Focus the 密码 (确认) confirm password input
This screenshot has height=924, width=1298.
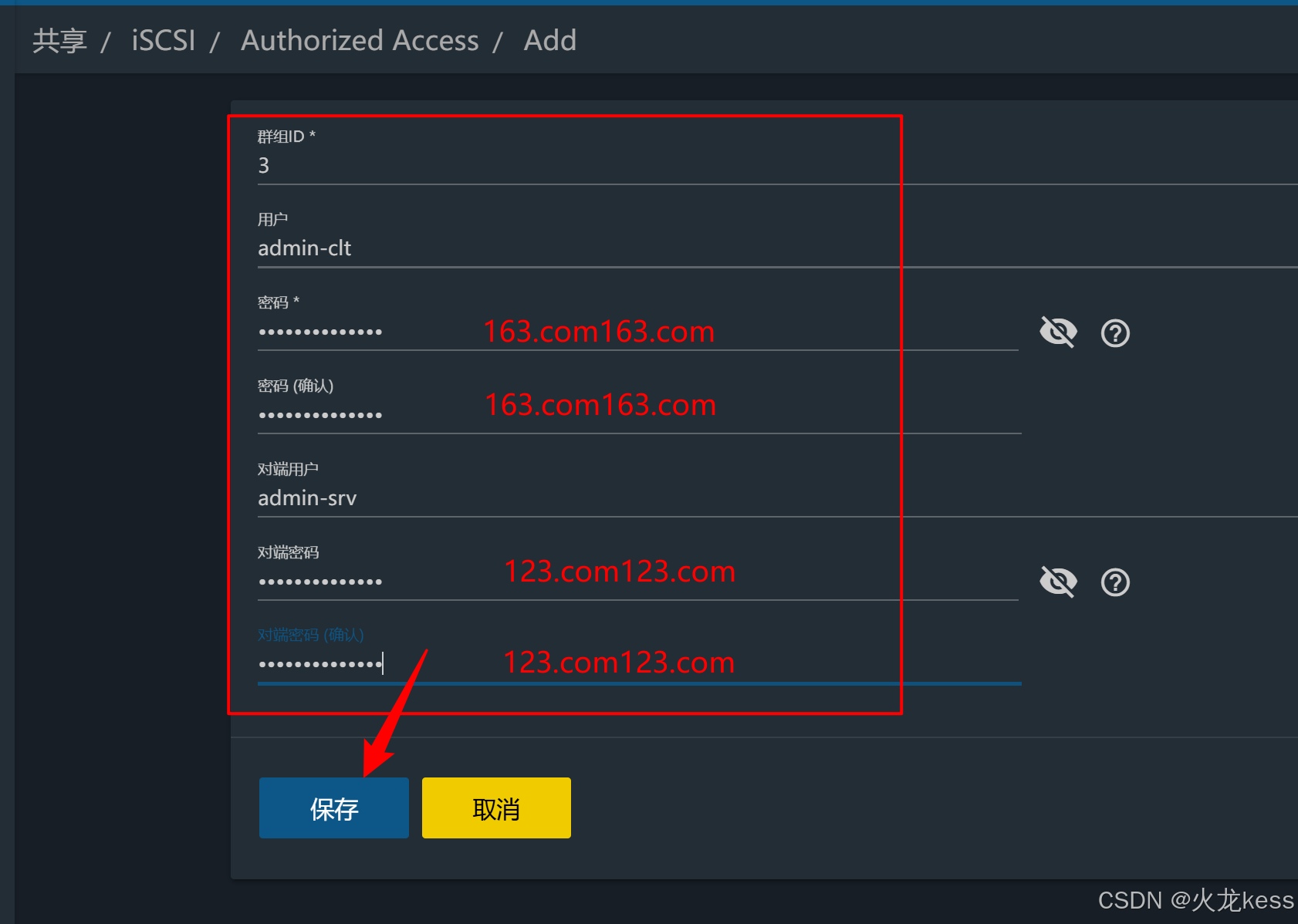point(640,415)
